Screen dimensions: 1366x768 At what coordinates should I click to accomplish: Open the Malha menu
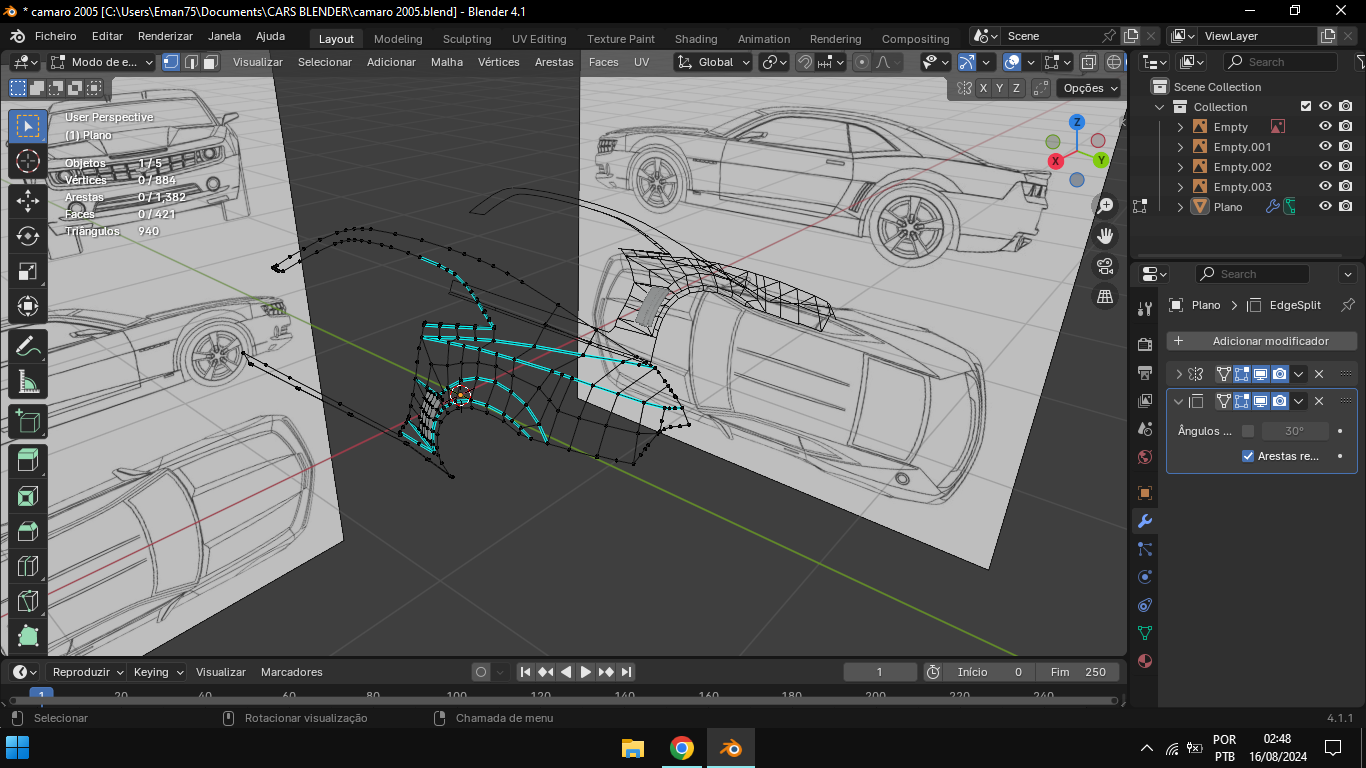(x=447, y=62)
